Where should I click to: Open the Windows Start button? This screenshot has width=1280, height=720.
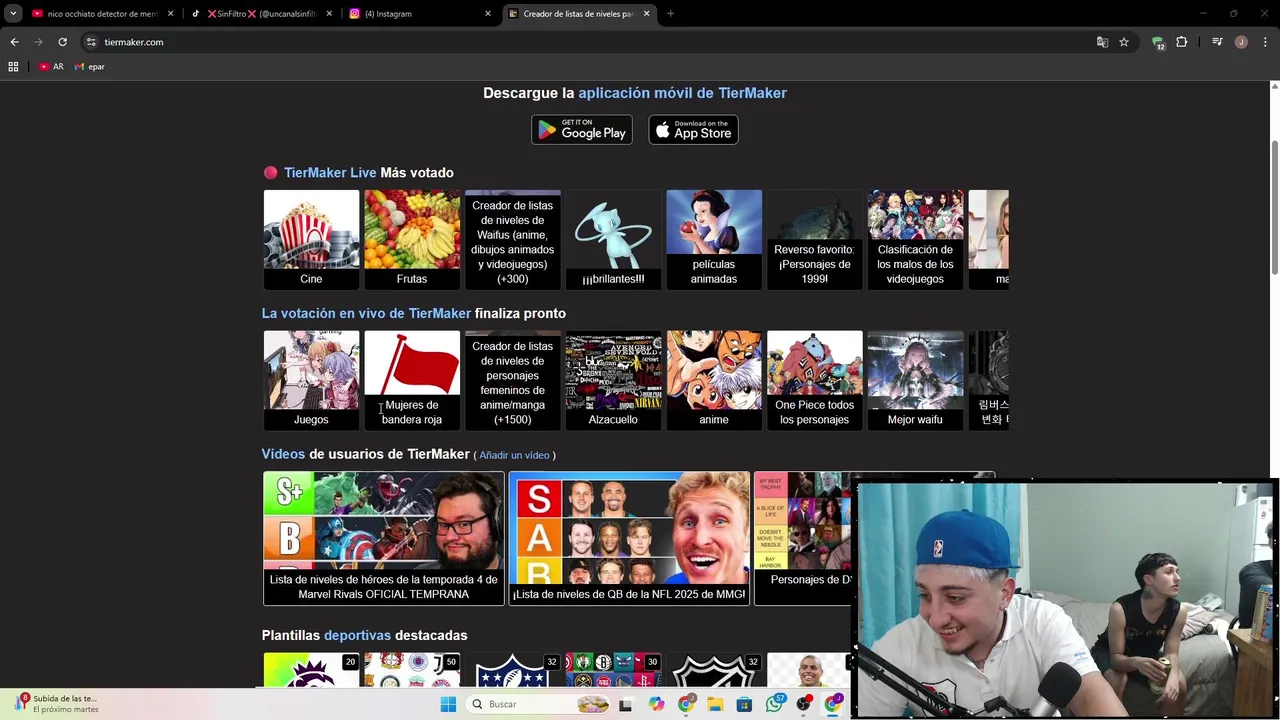(448, 704)
